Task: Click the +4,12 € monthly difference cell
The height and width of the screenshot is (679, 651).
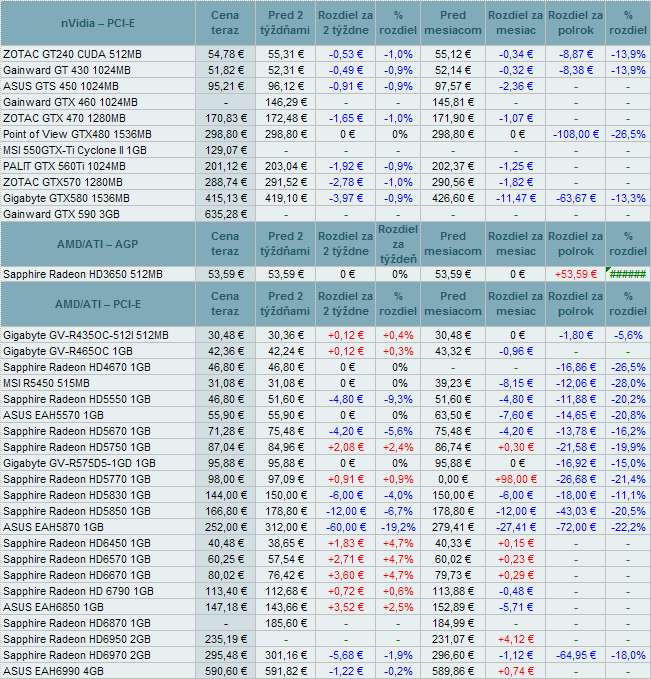Action: point(515,640)
